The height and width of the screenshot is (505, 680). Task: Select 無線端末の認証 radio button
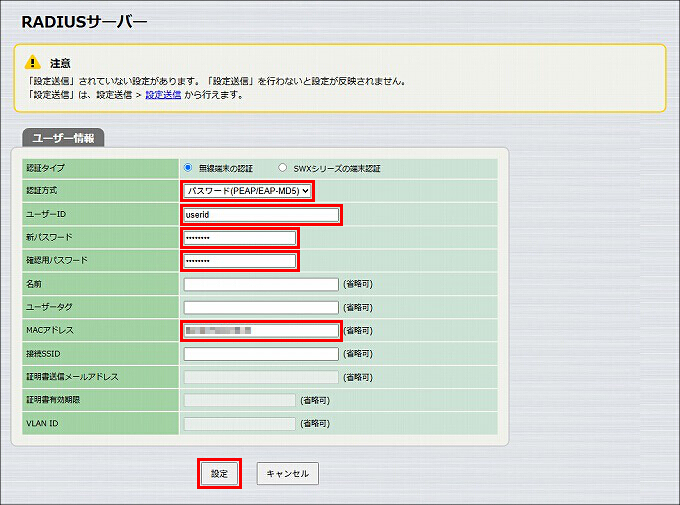click(188, 167)
